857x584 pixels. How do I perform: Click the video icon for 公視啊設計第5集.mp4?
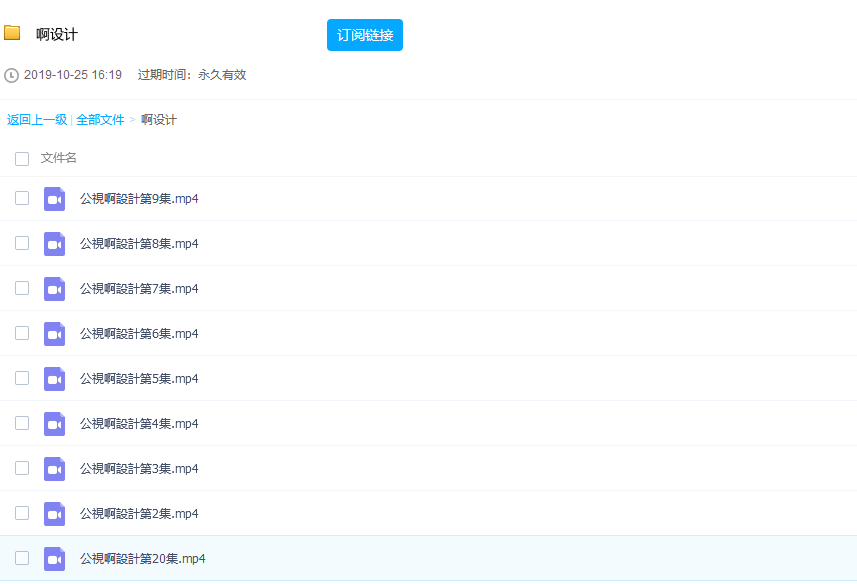pyautogui.click(x=54, y=379)
